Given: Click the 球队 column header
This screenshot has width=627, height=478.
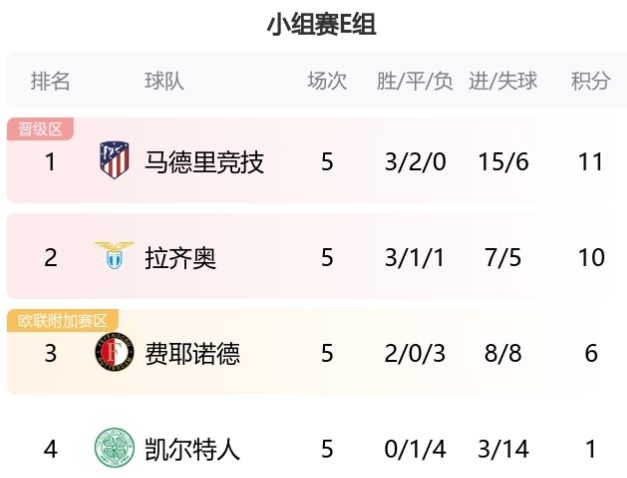Looking at the screenshot, I should pos(164,81).
